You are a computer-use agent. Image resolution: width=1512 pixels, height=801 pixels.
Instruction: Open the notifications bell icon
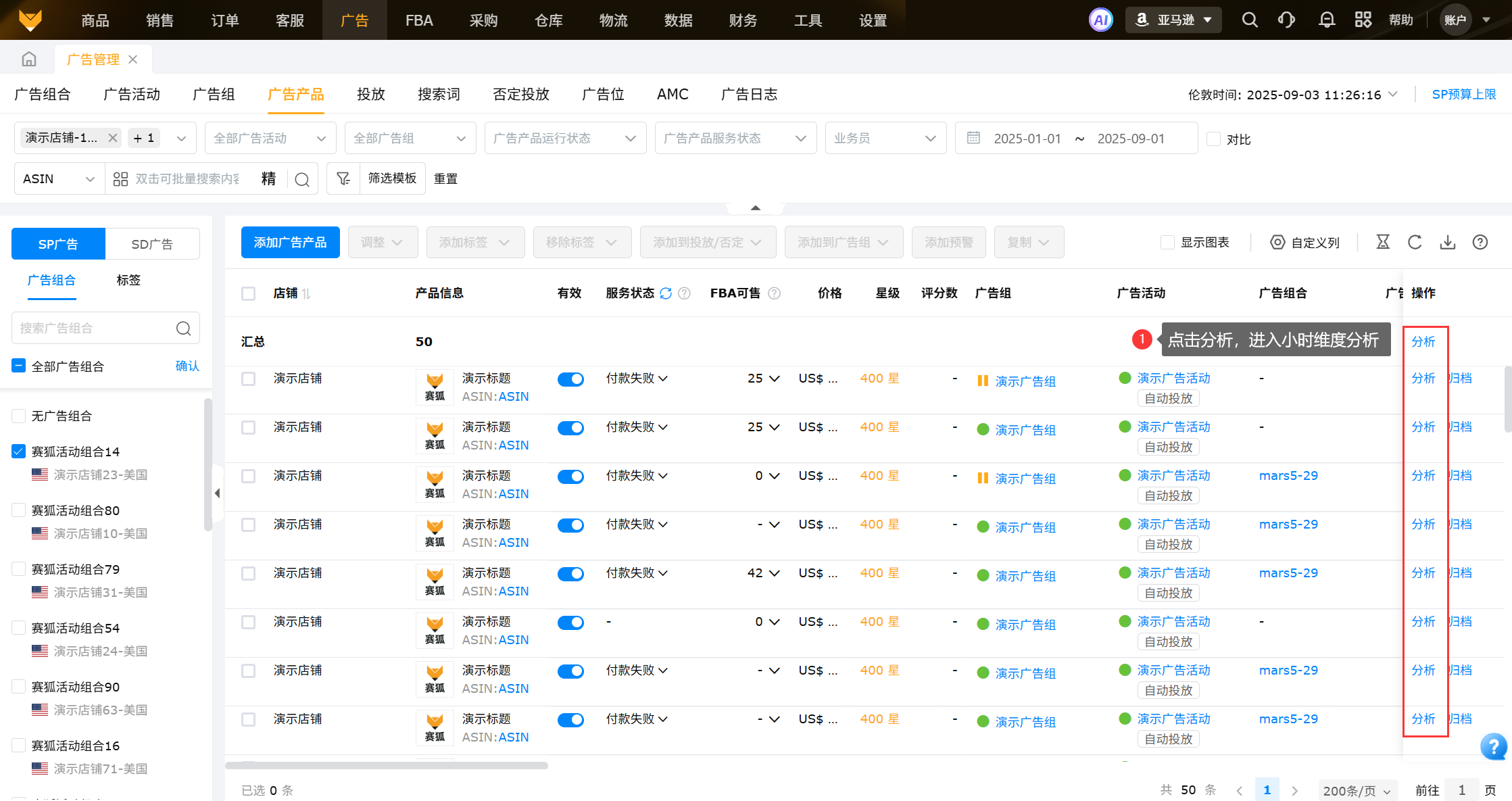(1327, 20)
